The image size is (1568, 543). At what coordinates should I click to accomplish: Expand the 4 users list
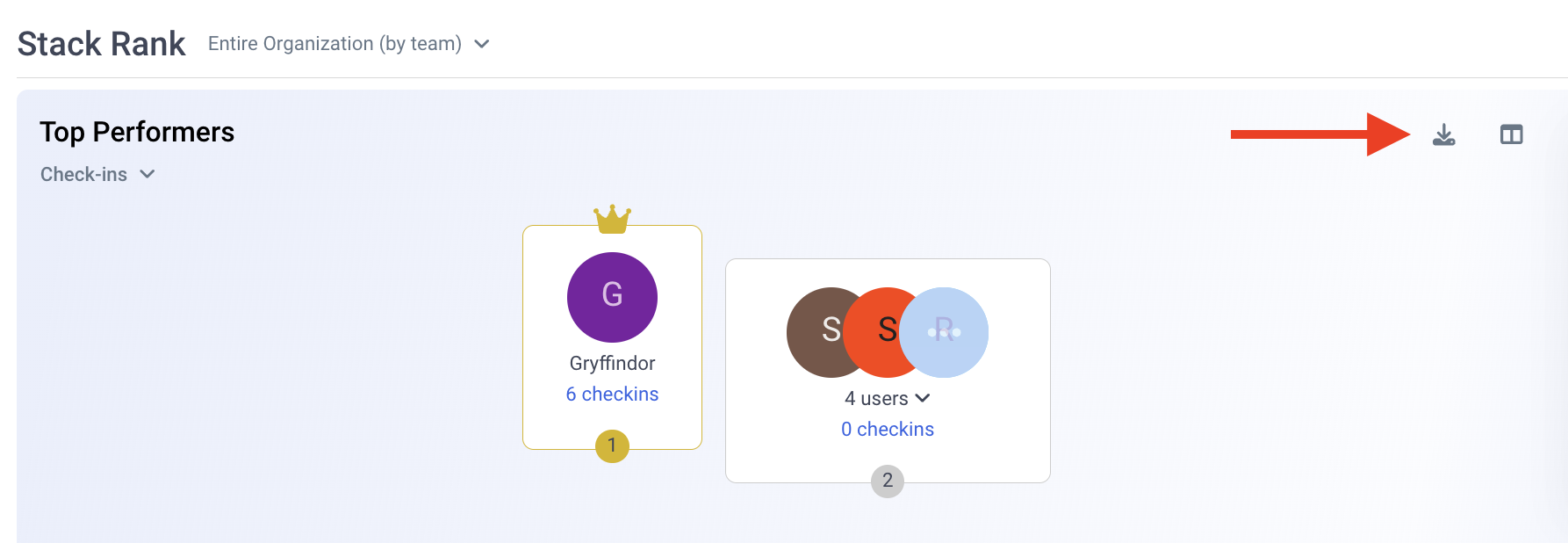[x=887, y=398]
